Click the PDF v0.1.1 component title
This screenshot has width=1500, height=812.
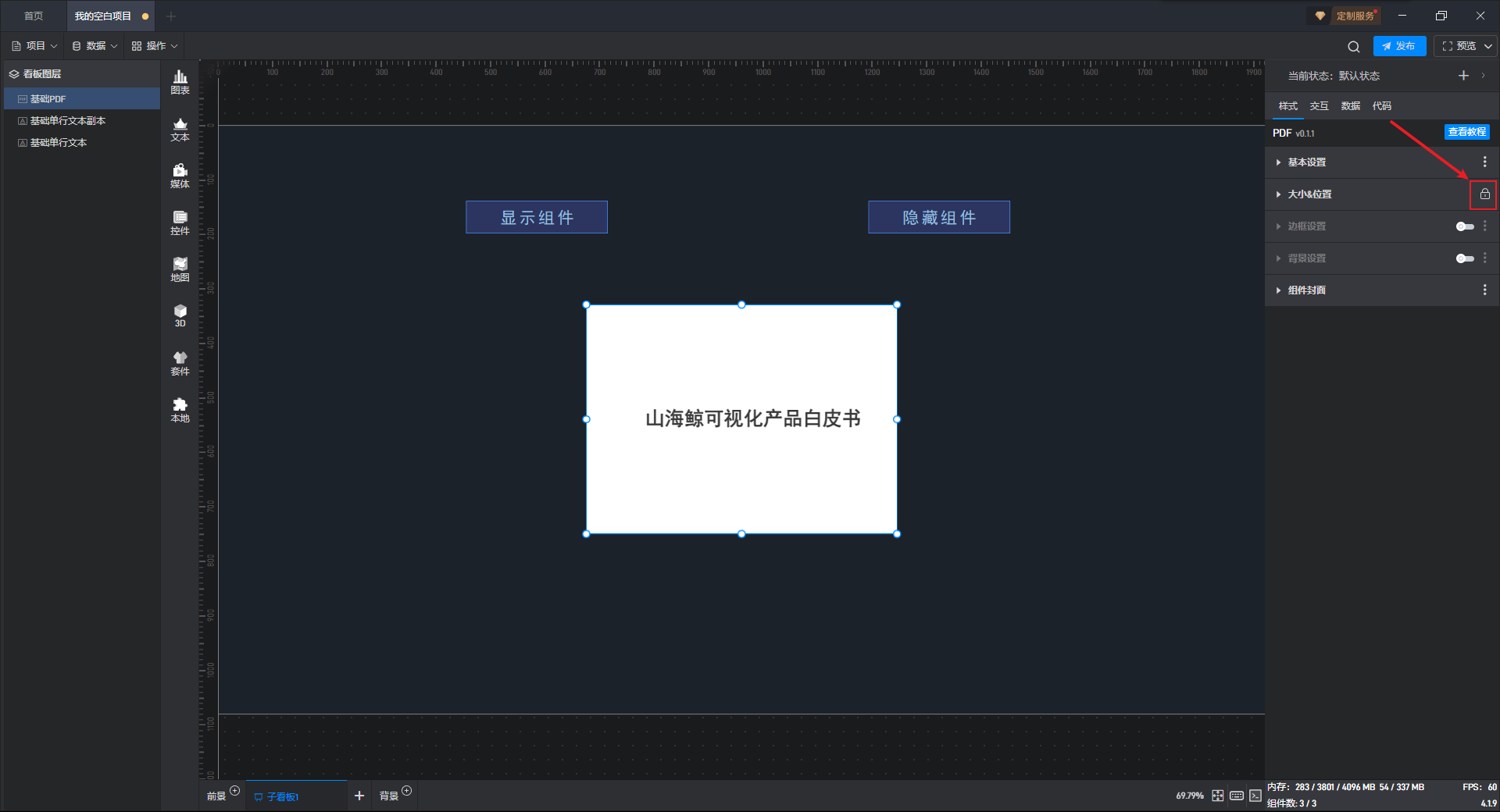click(x=1294, y=134)
